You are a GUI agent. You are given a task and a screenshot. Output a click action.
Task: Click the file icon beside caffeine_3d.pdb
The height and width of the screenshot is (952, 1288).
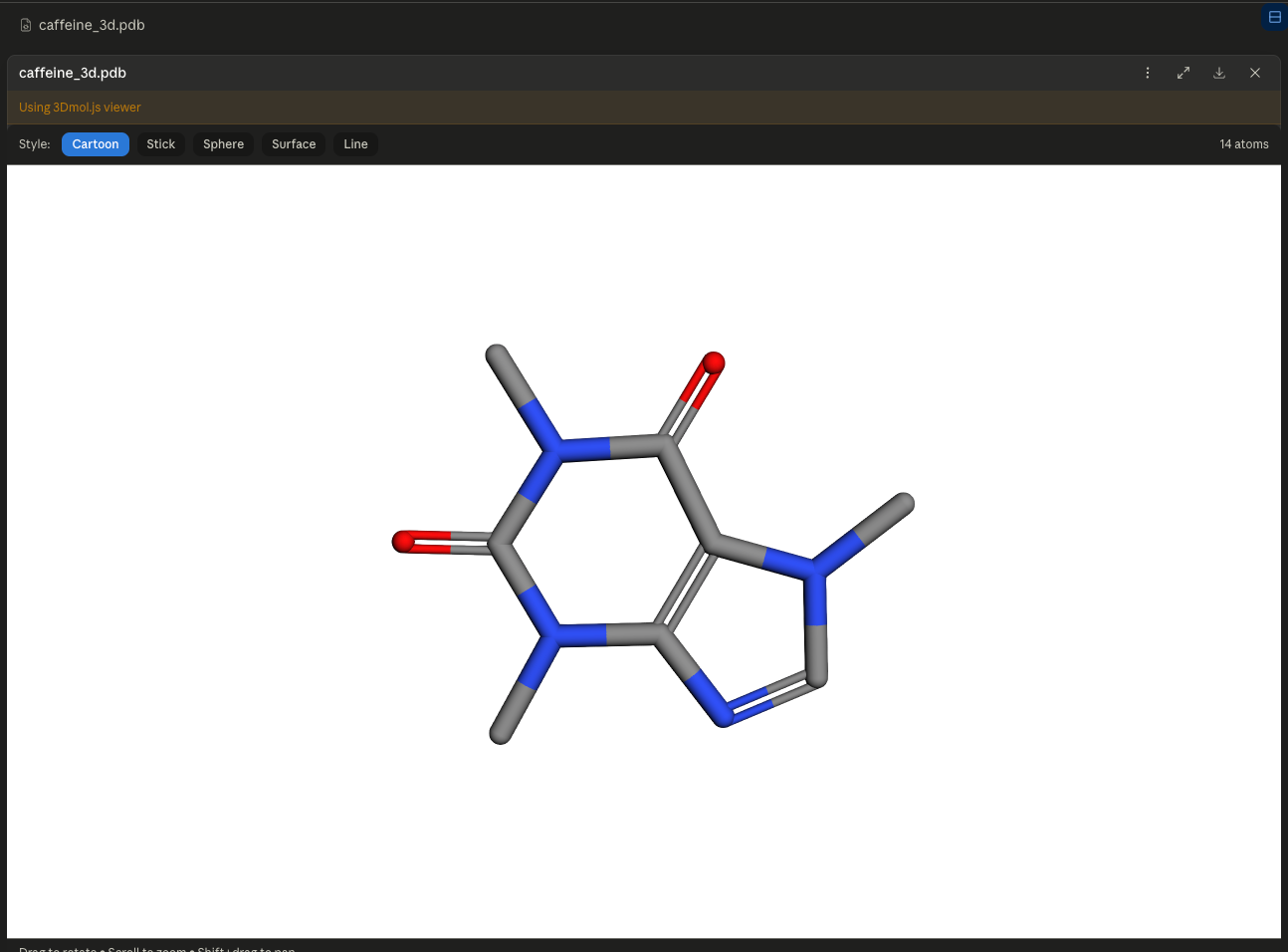(26, 25)
